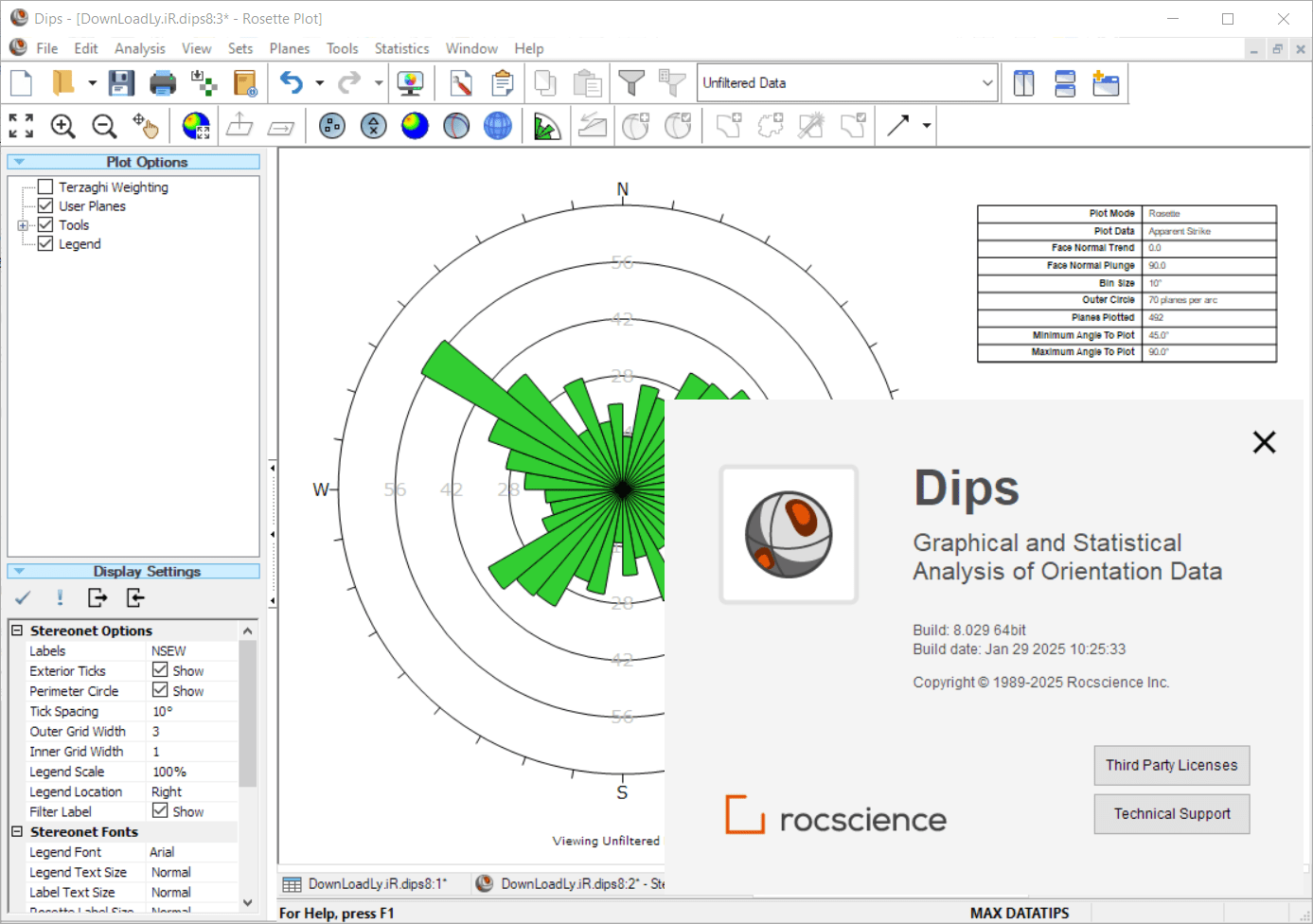
Task: Click the Third Party Licenses button
Action: pos(1172,765)
